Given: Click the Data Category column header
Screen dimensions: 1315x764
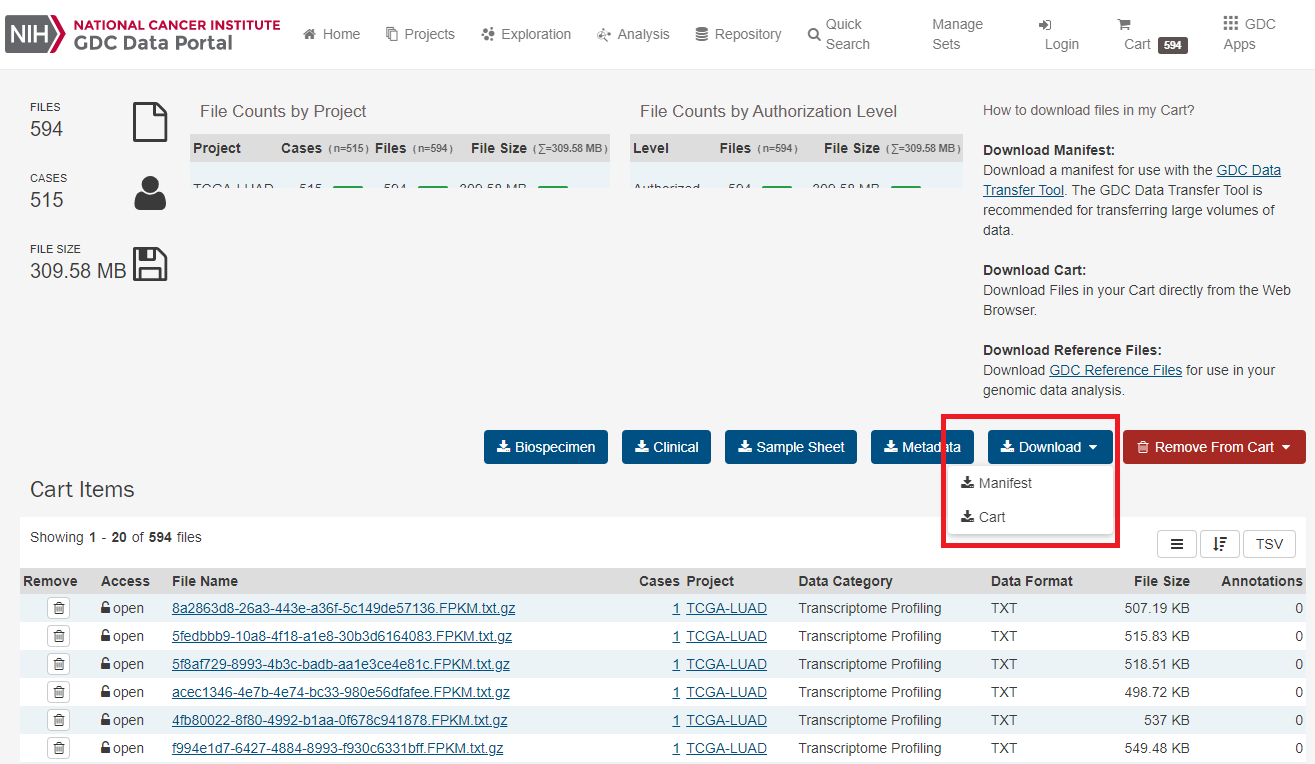Looking at the screenshot, I should (845, 581).
